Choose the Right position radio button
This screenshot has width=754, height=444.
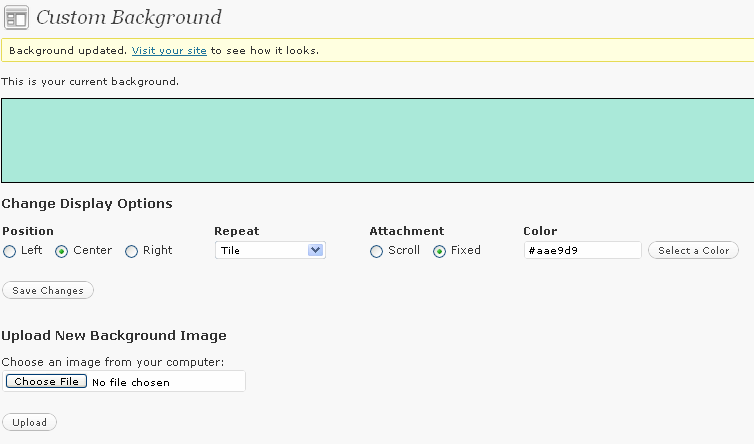[x=131, y=251]
